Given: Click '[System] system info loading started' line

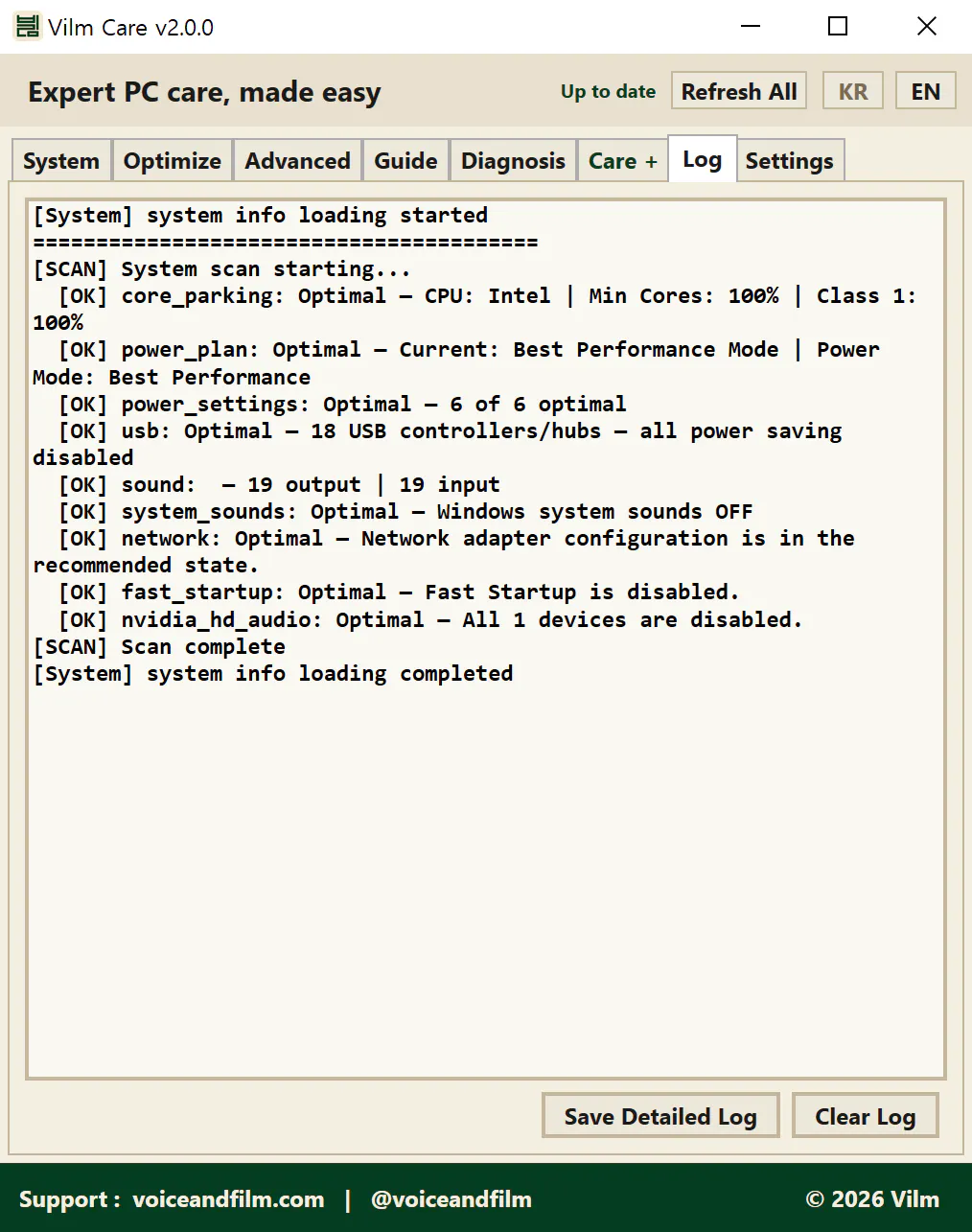Looking at the screenshot, I should click(x=260, y=215).
